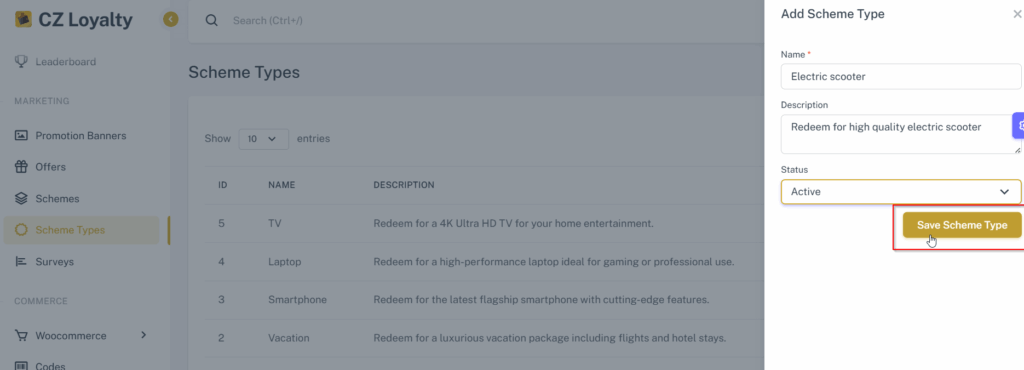Viewport: 1024px width, 370px height.
Task: Open the Show entries count dropdown
Action: coord(264,138)
